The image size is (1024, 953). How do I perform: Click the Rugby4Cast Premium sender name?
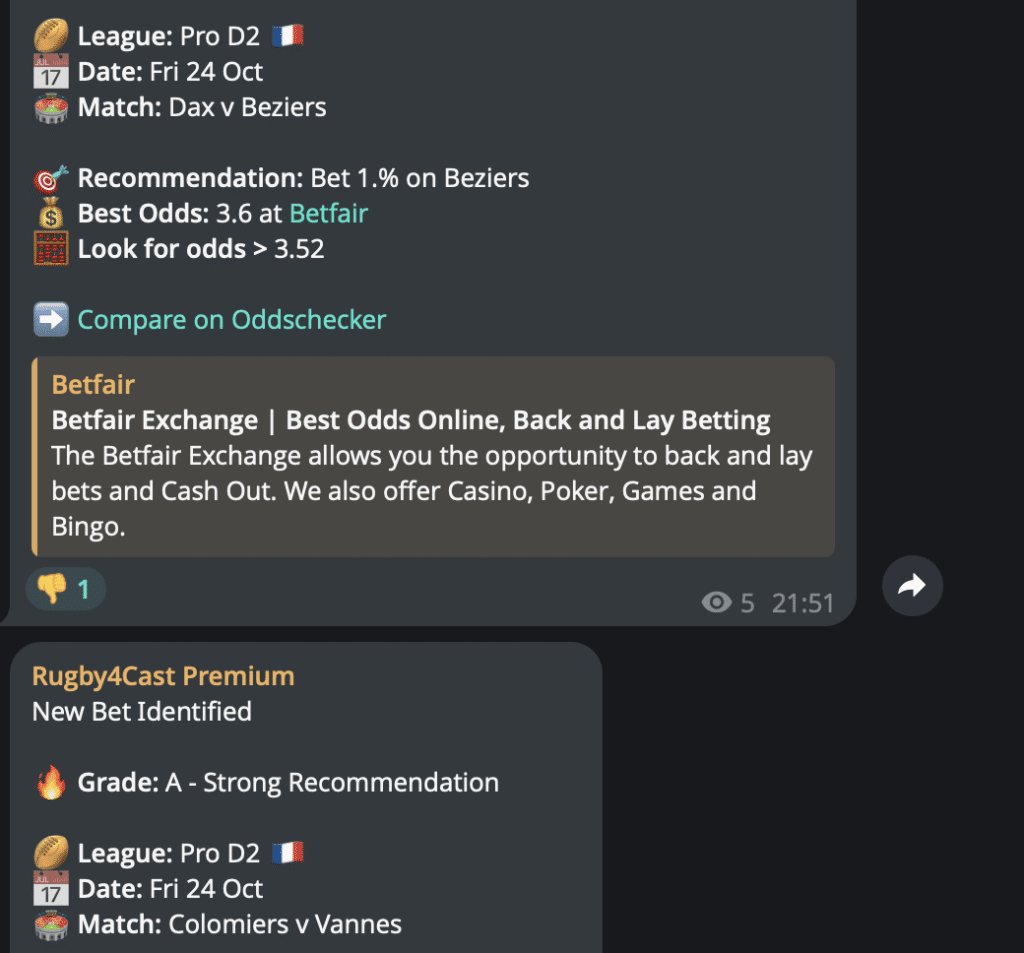[x=163, y=676]
